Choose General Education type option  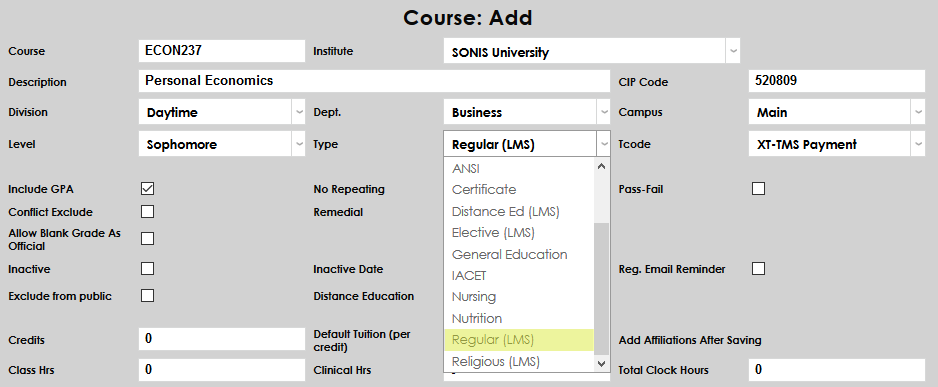click(x=519, y=254)
